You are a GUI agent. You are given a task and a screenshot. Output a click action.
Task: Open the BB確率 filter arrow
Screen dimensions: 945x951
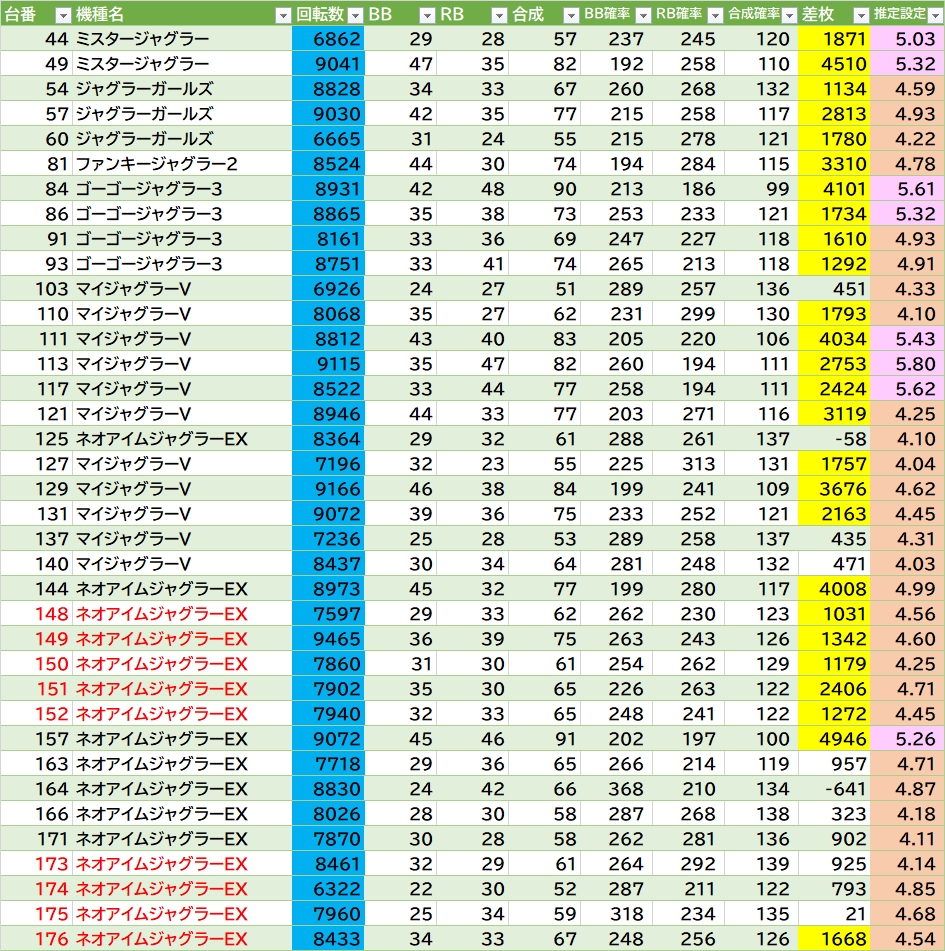click(x=643, y=15)
